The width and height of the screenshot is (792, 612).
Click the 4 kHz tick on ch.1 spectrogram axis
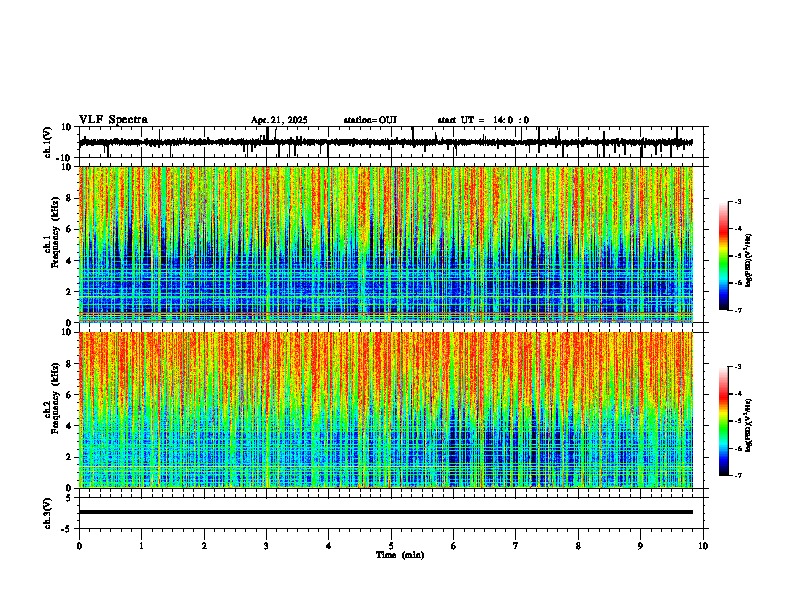(70, 261)
